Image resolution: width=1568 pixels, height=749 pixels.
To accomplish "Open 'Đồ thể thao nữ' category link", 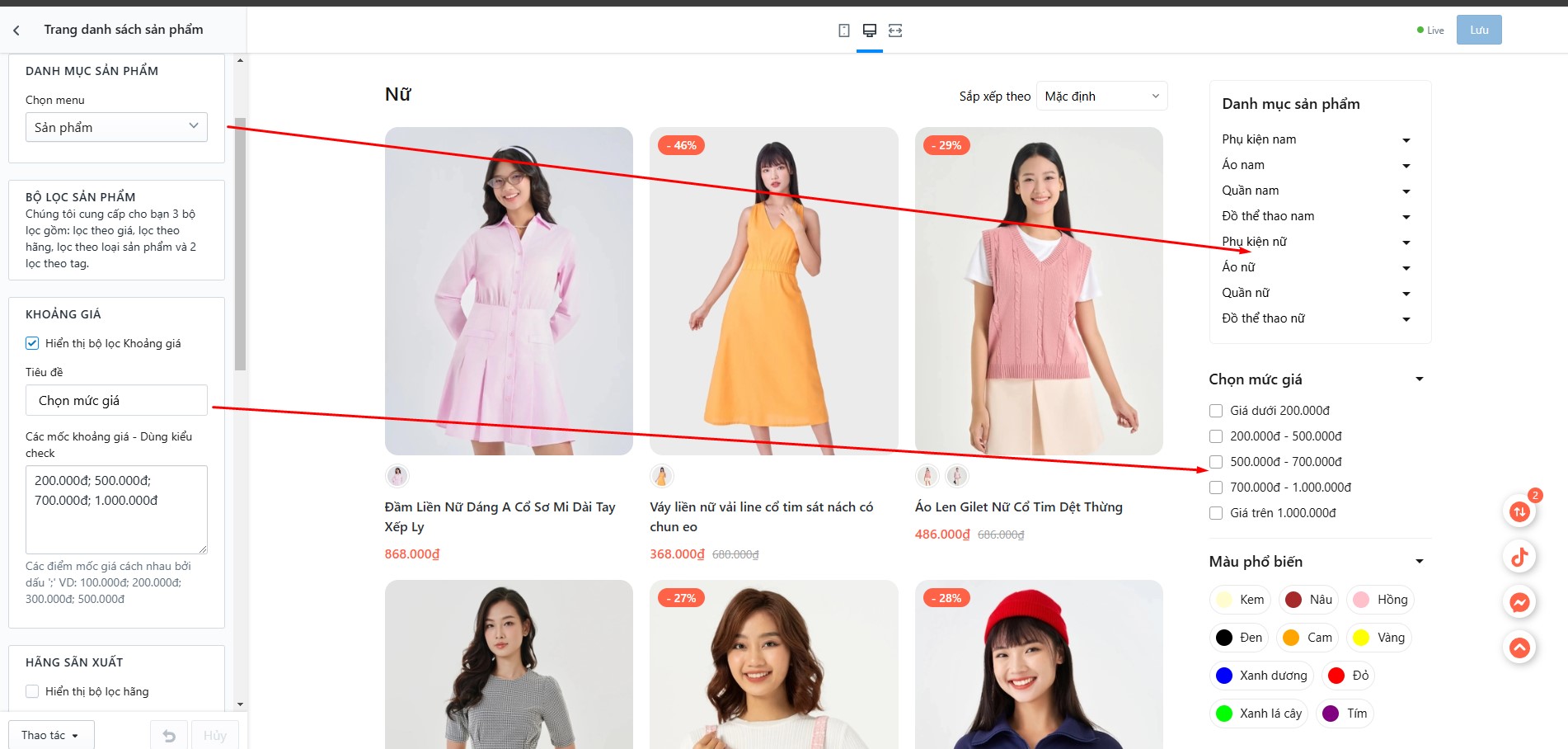I will tap(1263, 318).
